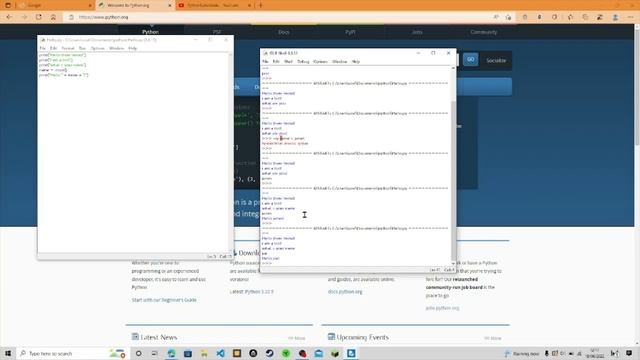640x360 pixels.
Task: Go forward in the browser
Action: (24, 17)
